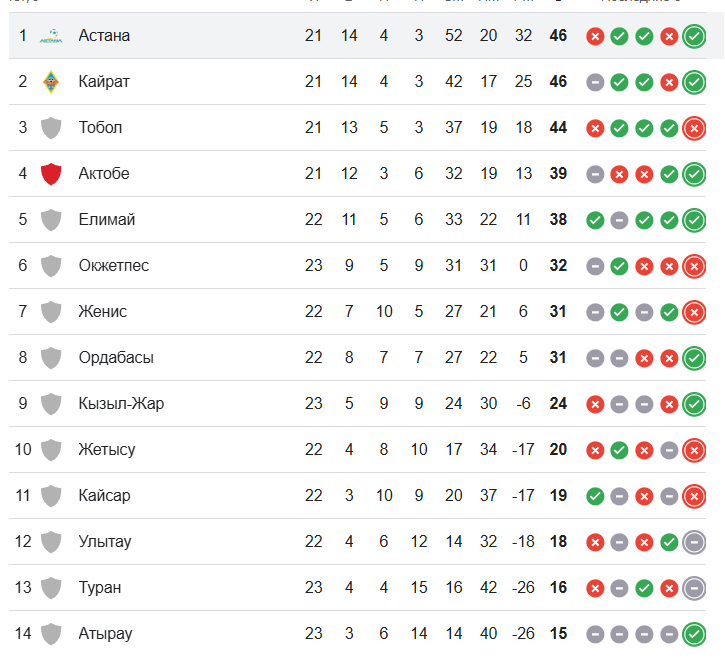This screenshot has width=725, height=665.
Task: Click the Кайрат club crest
Action: [51, 82]
